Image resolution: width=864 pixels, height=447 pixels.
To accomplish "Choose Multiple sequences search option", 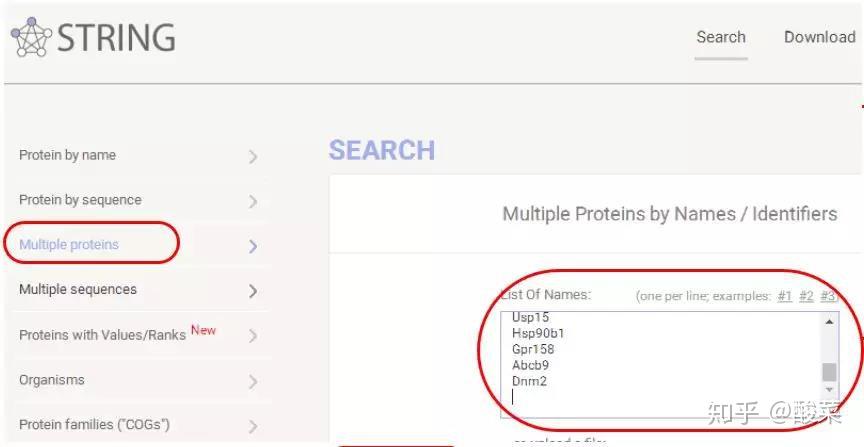I will point(78,290).
